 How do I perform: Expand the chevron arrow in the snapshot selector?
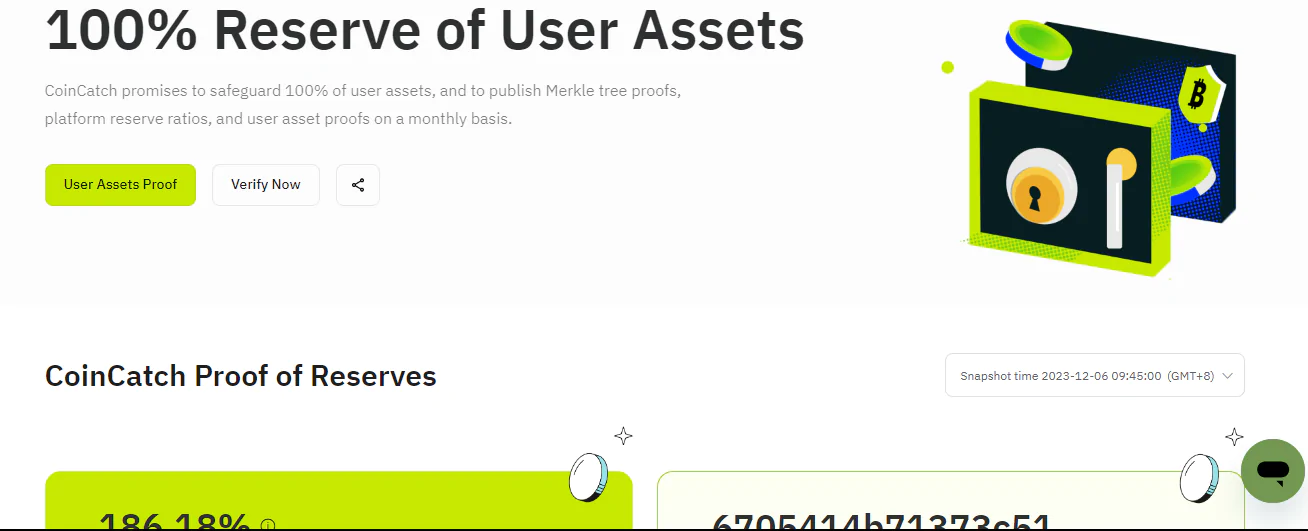click(1227, 376)
